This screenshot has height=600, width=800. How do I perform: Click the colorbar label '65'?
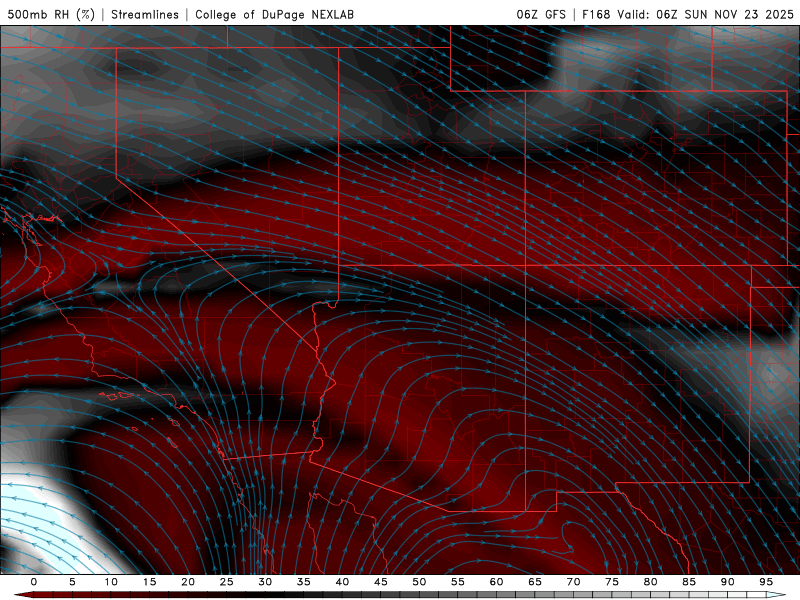click(535, 582)
